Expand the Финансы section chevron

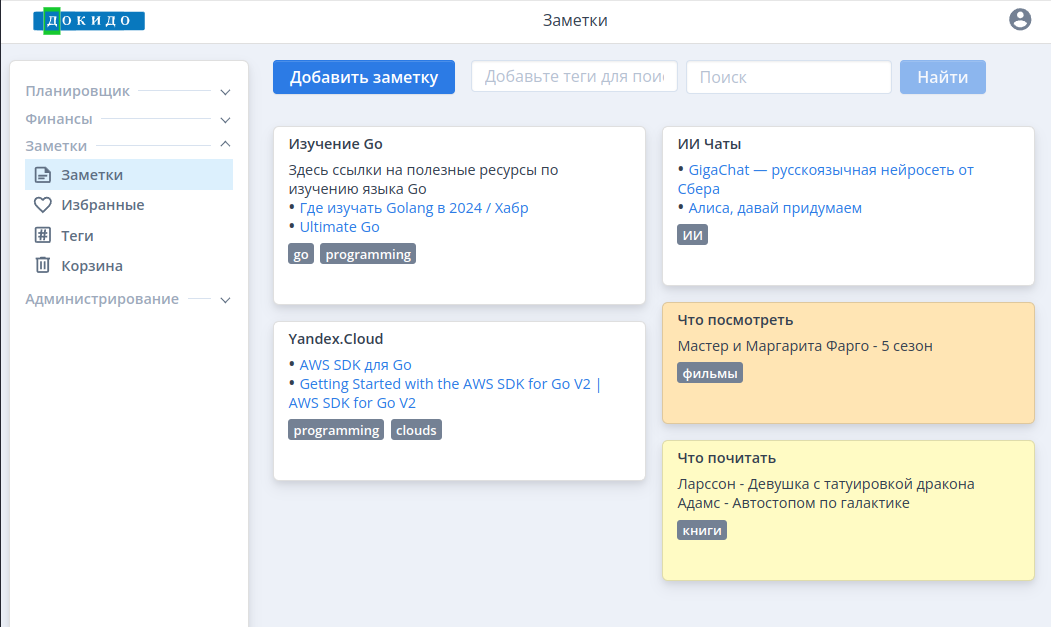click(x=225, y=120)
